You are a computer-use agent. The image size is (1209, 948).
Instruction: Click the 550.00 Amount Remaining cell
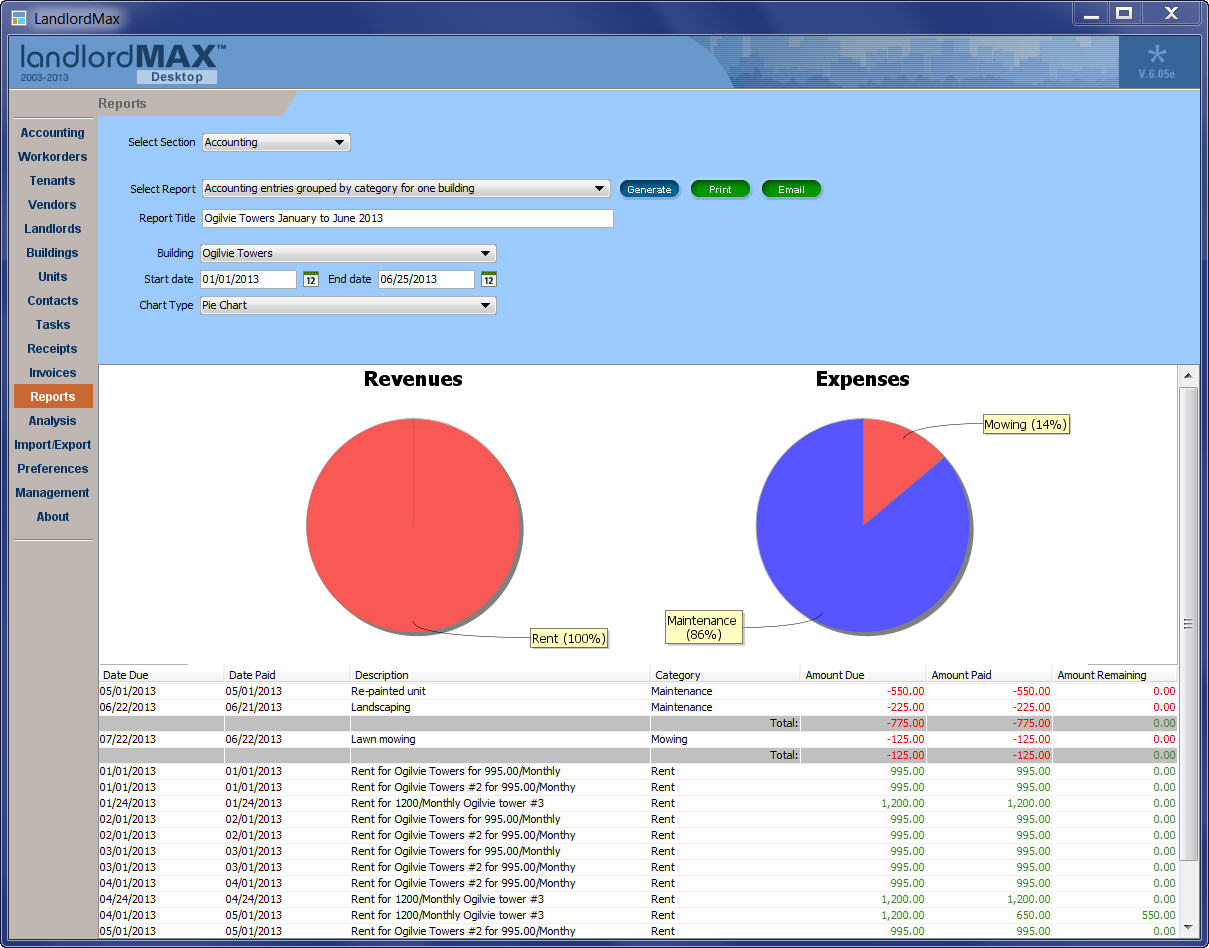(x=1115, y=915)
